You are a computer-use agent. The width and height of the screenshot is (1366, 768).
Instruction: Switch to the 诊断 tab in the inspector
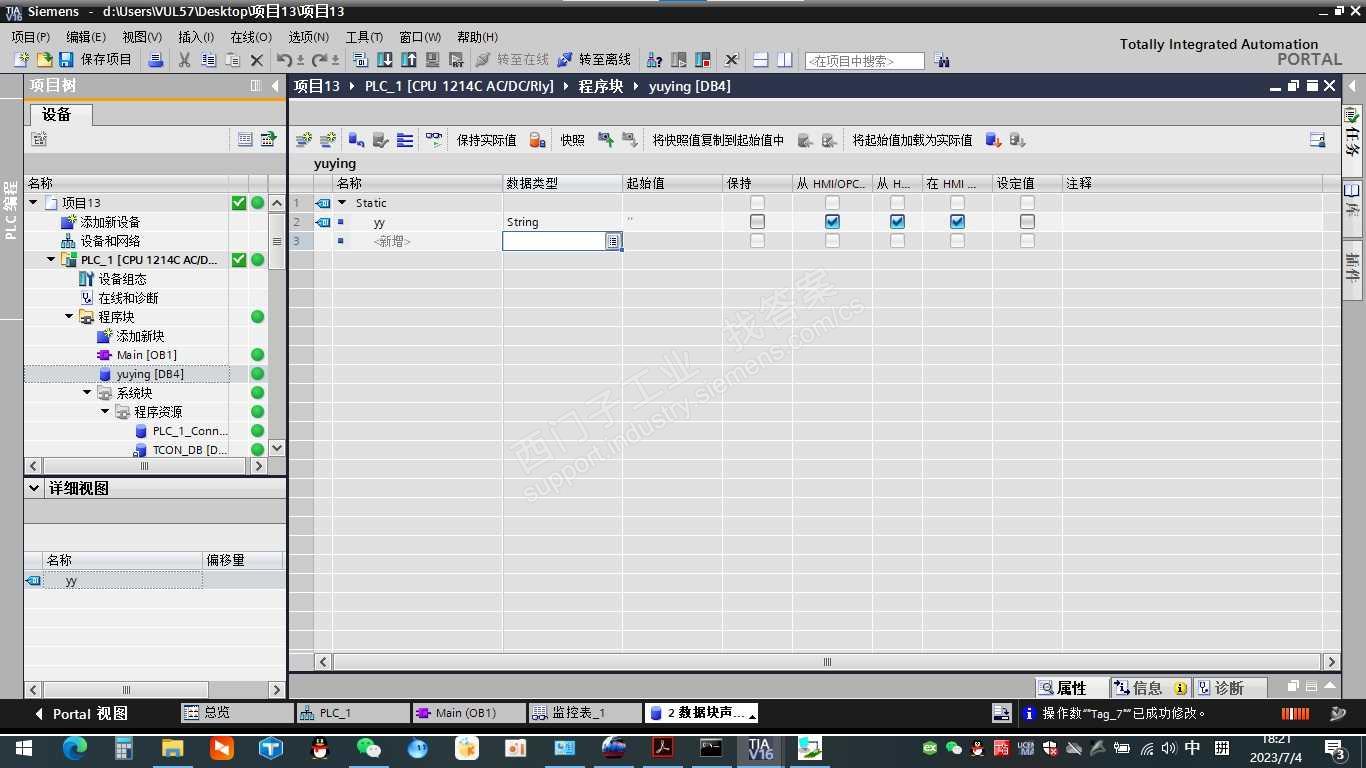click(1230, 688)
